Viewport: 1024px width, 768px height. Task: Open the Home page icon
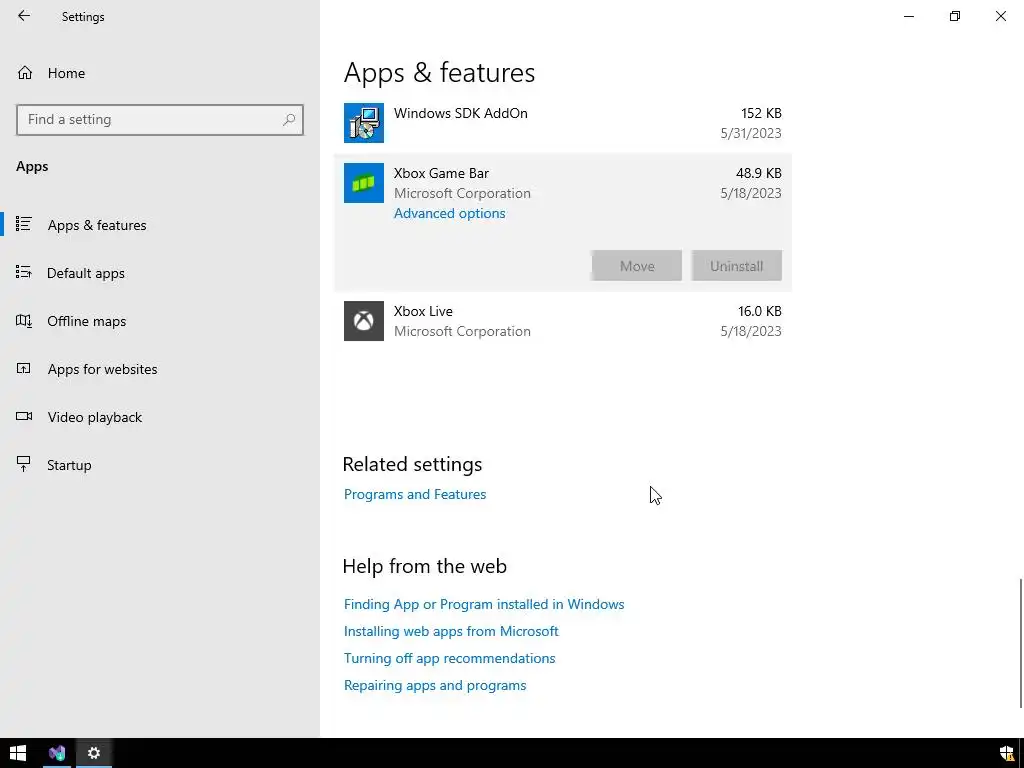25,72
